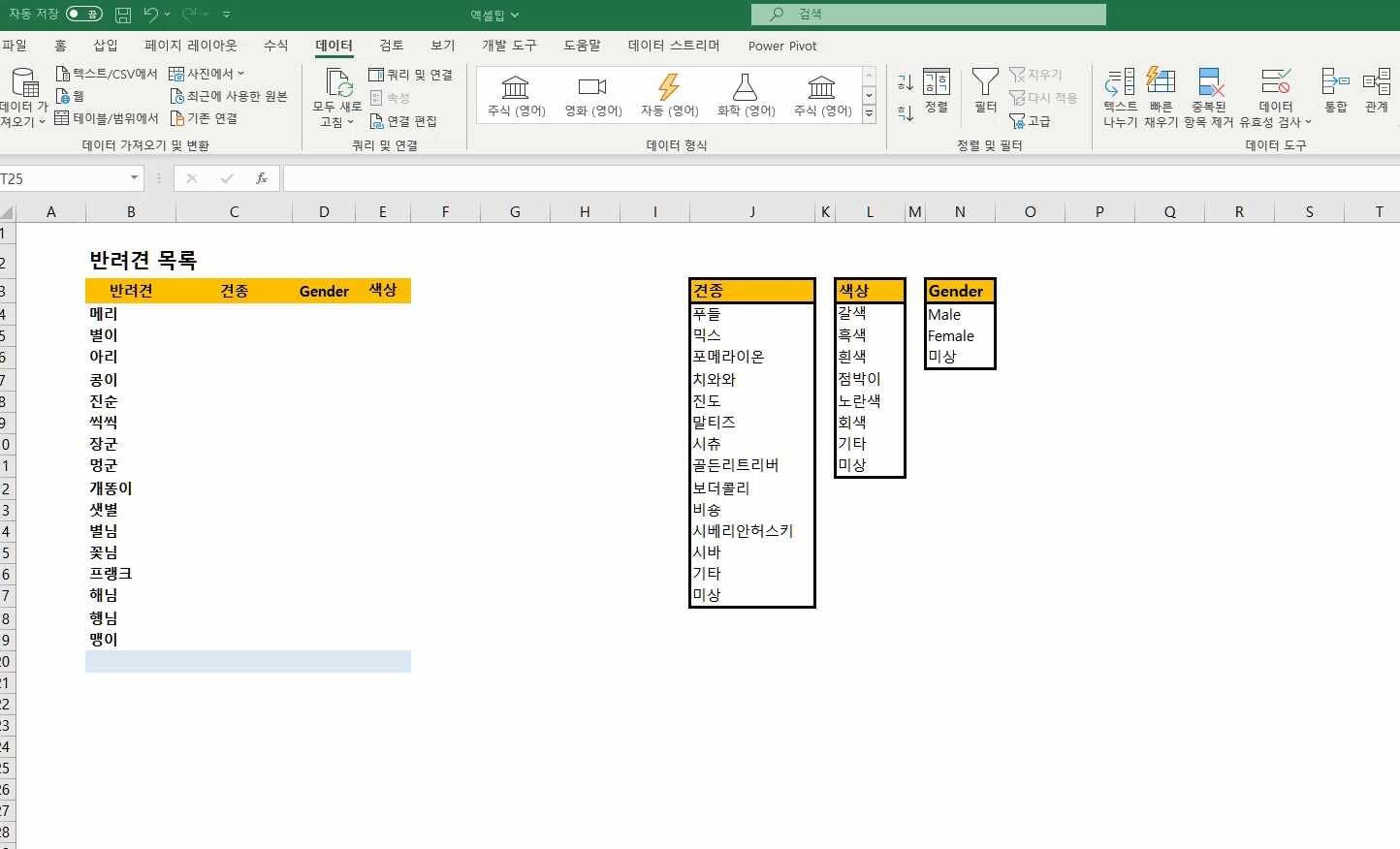This screenshot has height=849, width=1400.
Task: Click Queries & Connections (쿼리 및 연결) button
Action: (410, 75)
